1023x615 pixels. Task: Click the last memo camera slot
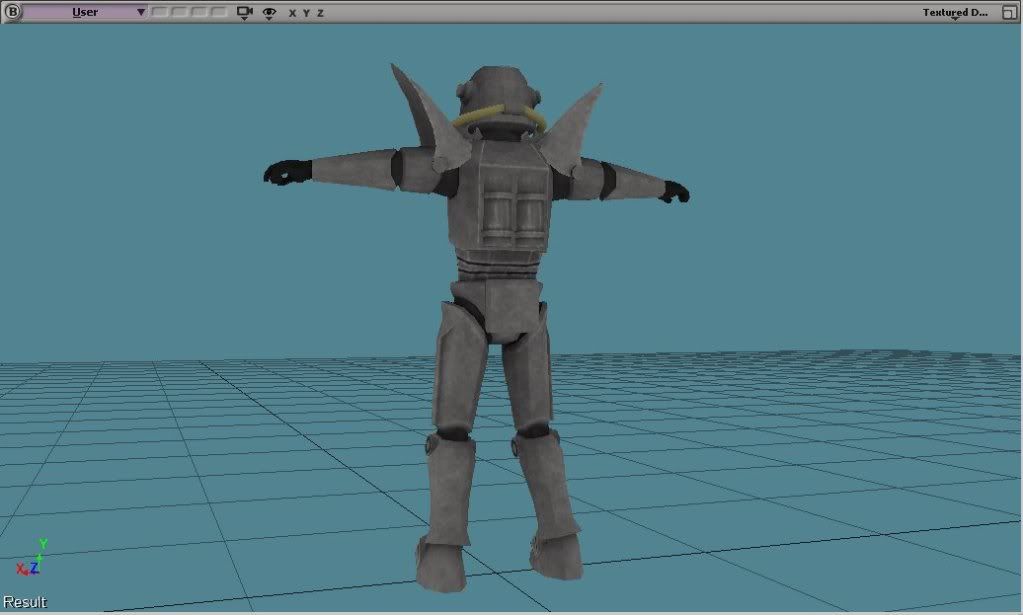pos(219,12)
